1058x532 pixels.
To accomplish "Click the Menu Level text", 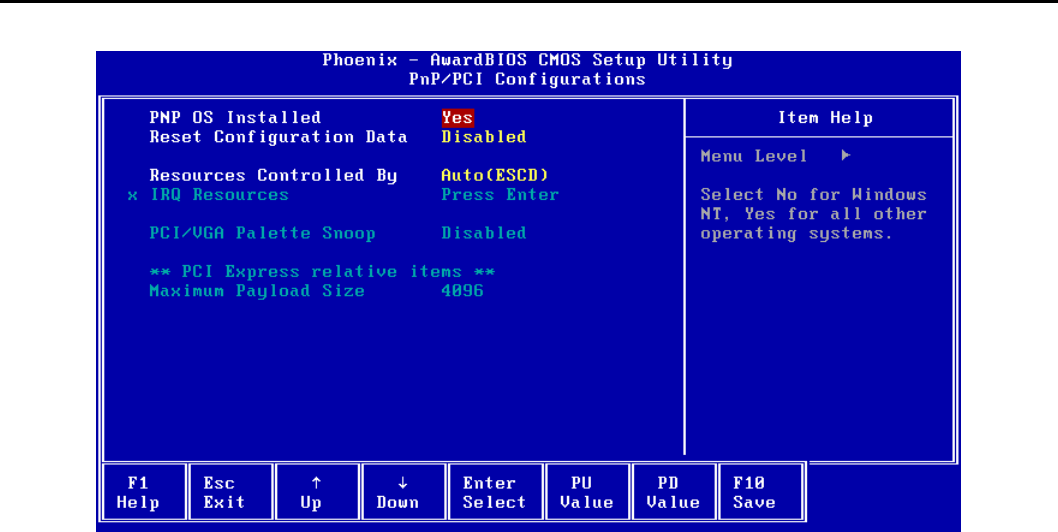I will click(x=754, y=157).
